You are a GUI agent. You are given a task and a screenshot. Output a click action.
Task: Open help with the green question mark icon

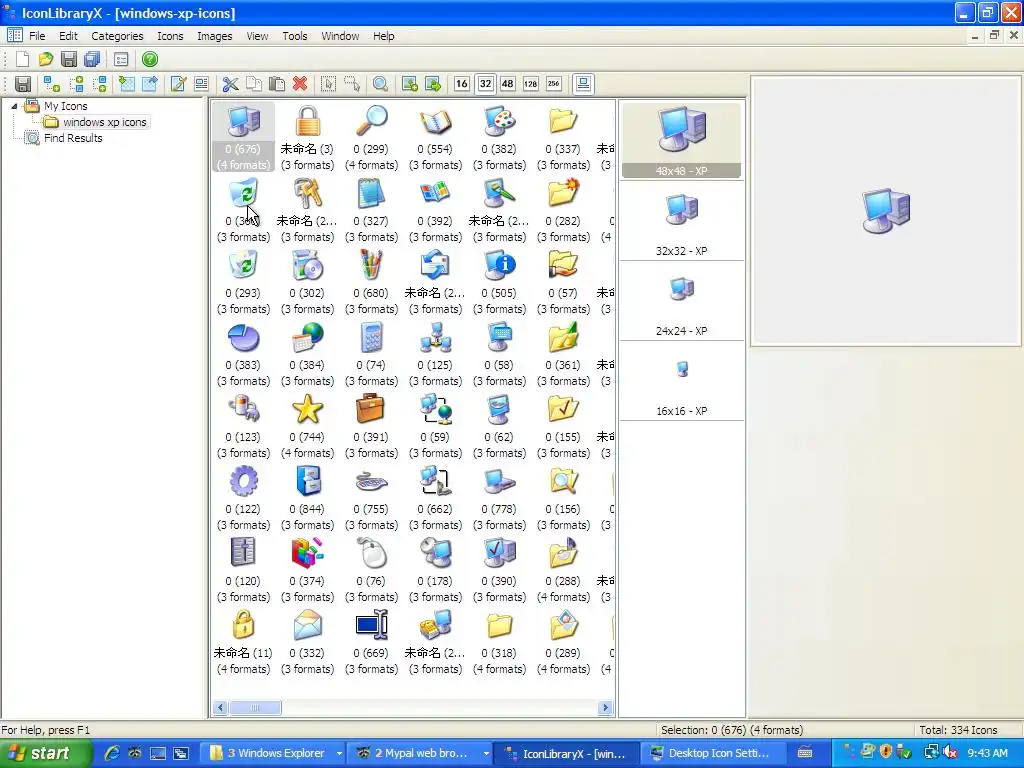(x=150, y=59)
